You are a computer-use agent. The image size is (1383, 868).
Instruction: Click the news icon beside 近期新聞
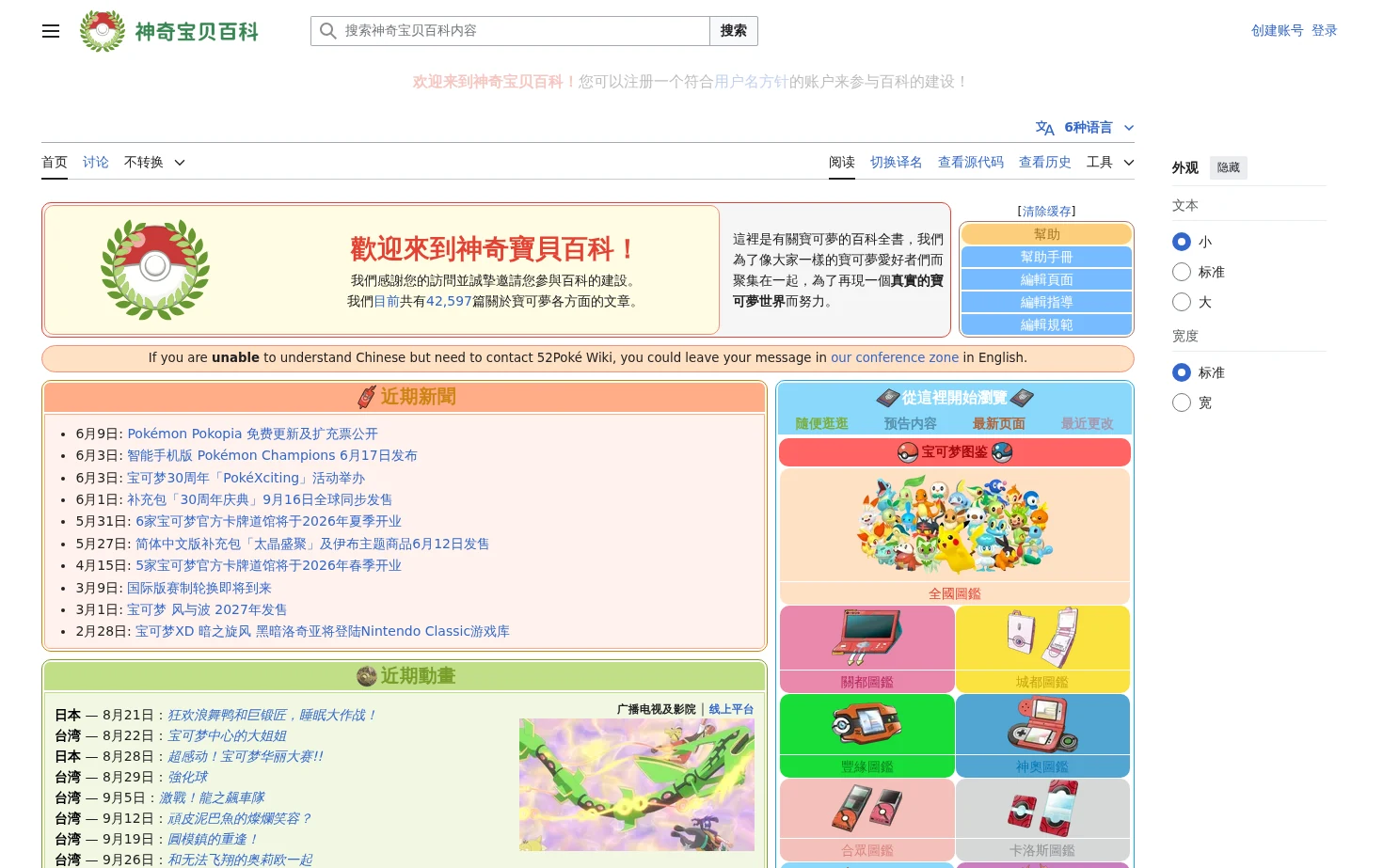coord(367,397)
